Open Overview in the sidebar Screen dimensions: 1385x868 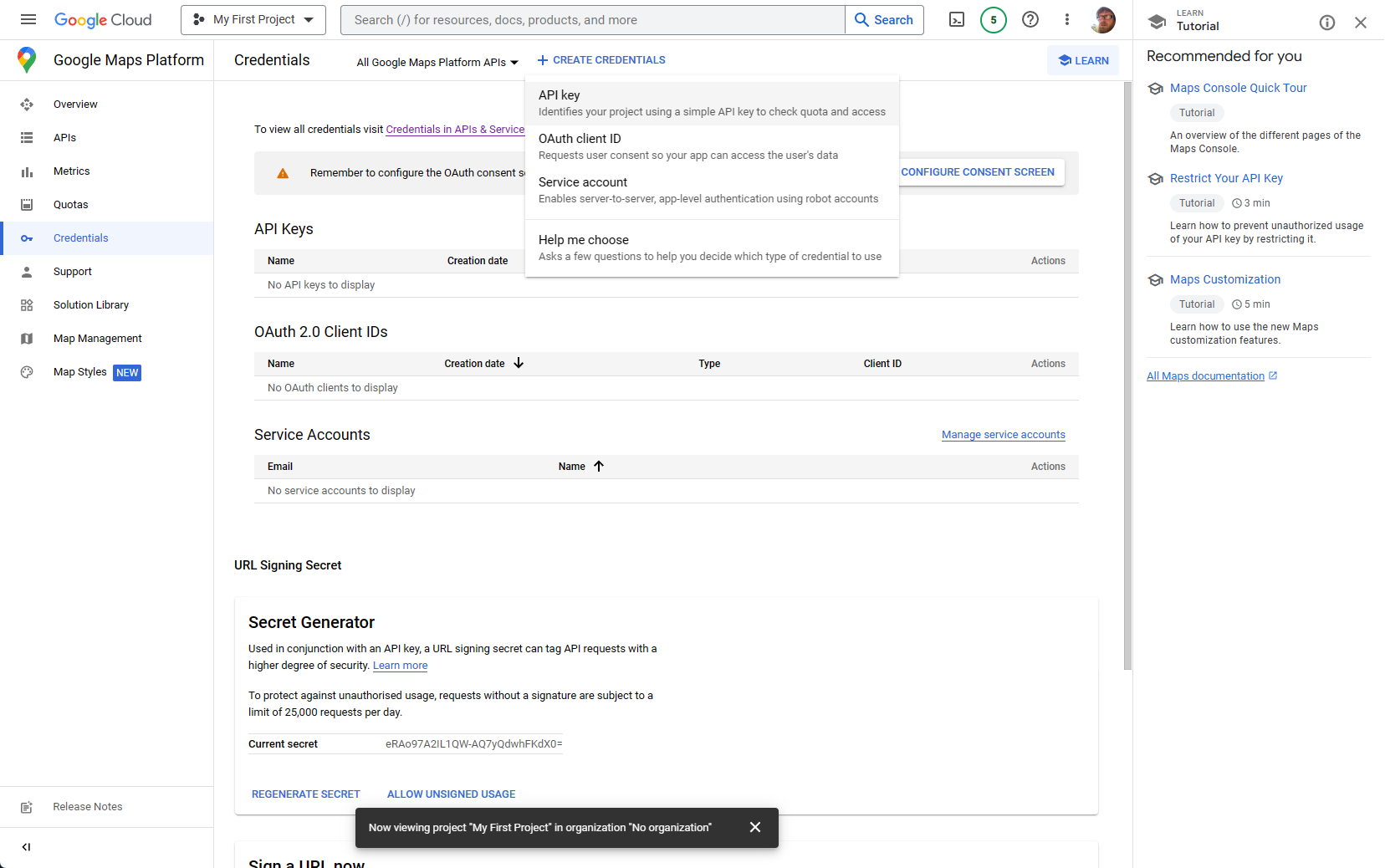107,105
